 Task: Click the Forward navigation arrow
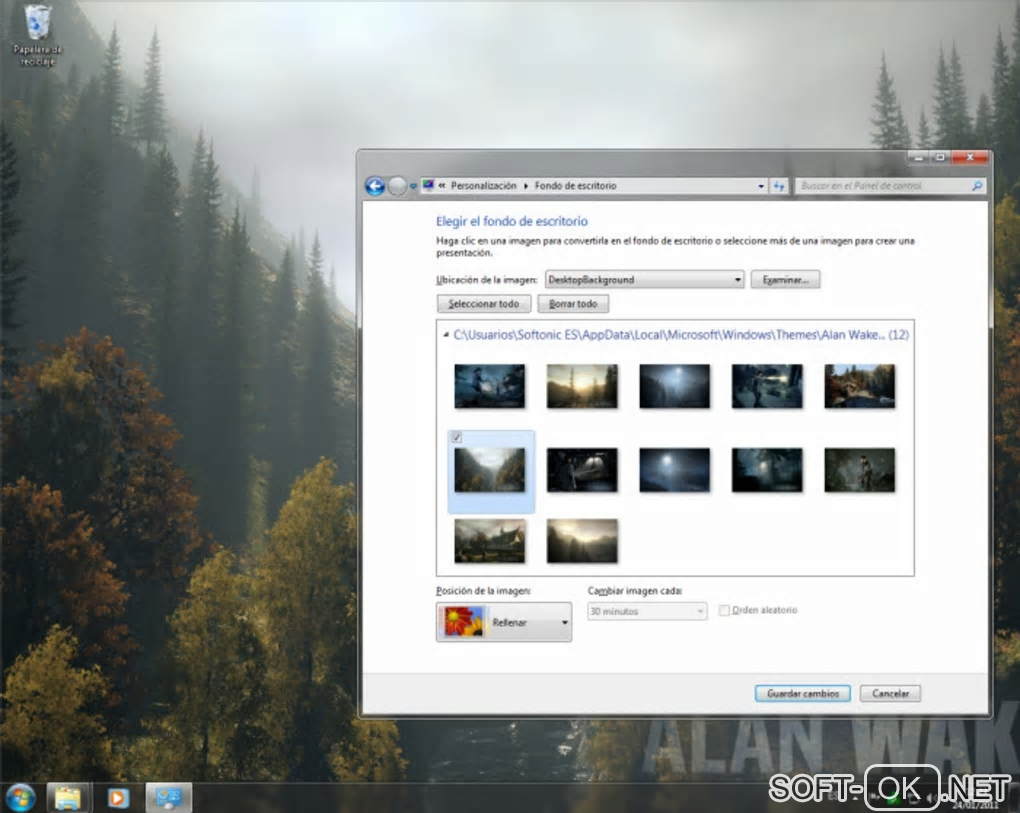(x=397, y=186)
